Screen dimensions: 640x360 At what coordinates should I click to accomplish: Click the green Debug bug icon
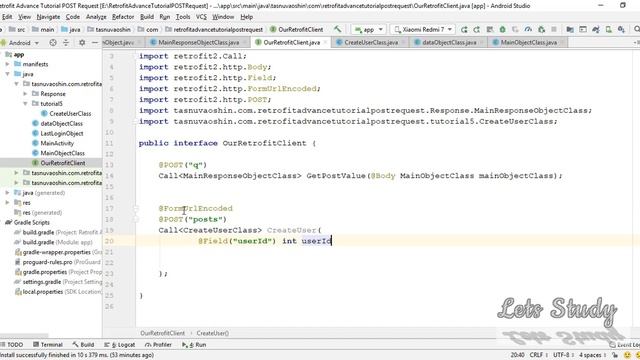[502, 29]
